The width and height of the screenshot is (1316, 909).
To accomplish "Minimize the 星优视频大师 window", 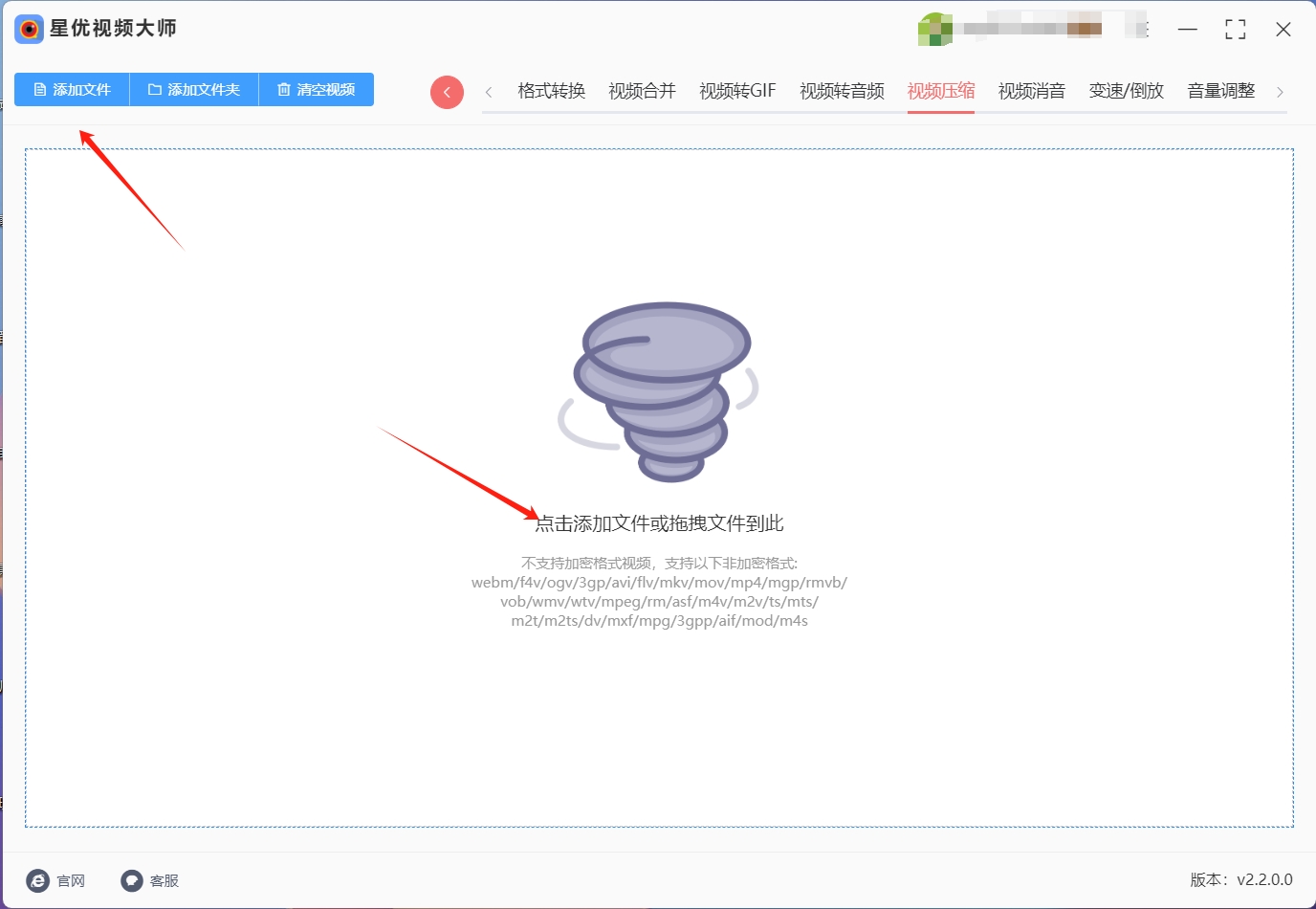I will pos(1188,30).
